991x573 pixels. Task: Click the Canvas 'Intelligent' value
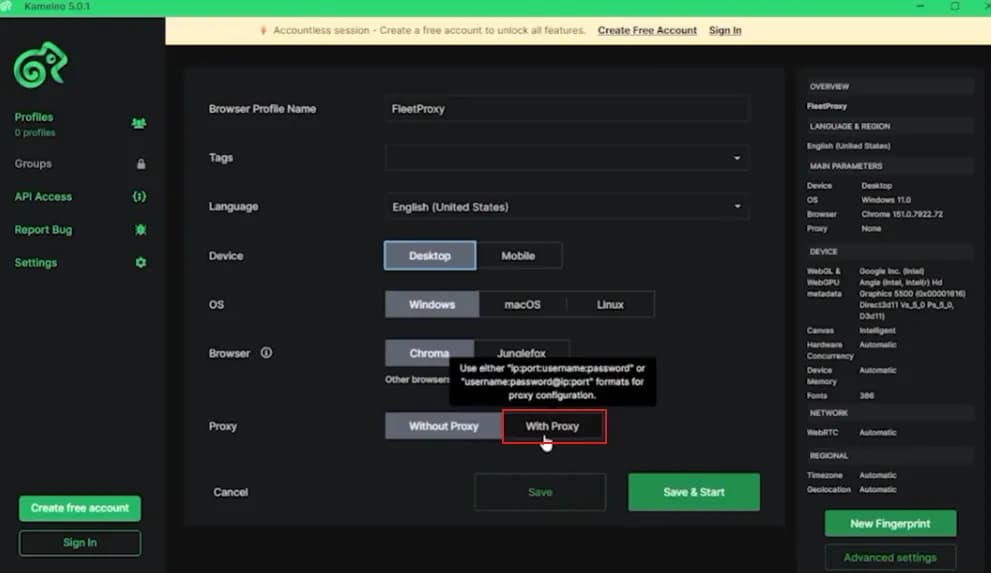(x=877, y=330)
